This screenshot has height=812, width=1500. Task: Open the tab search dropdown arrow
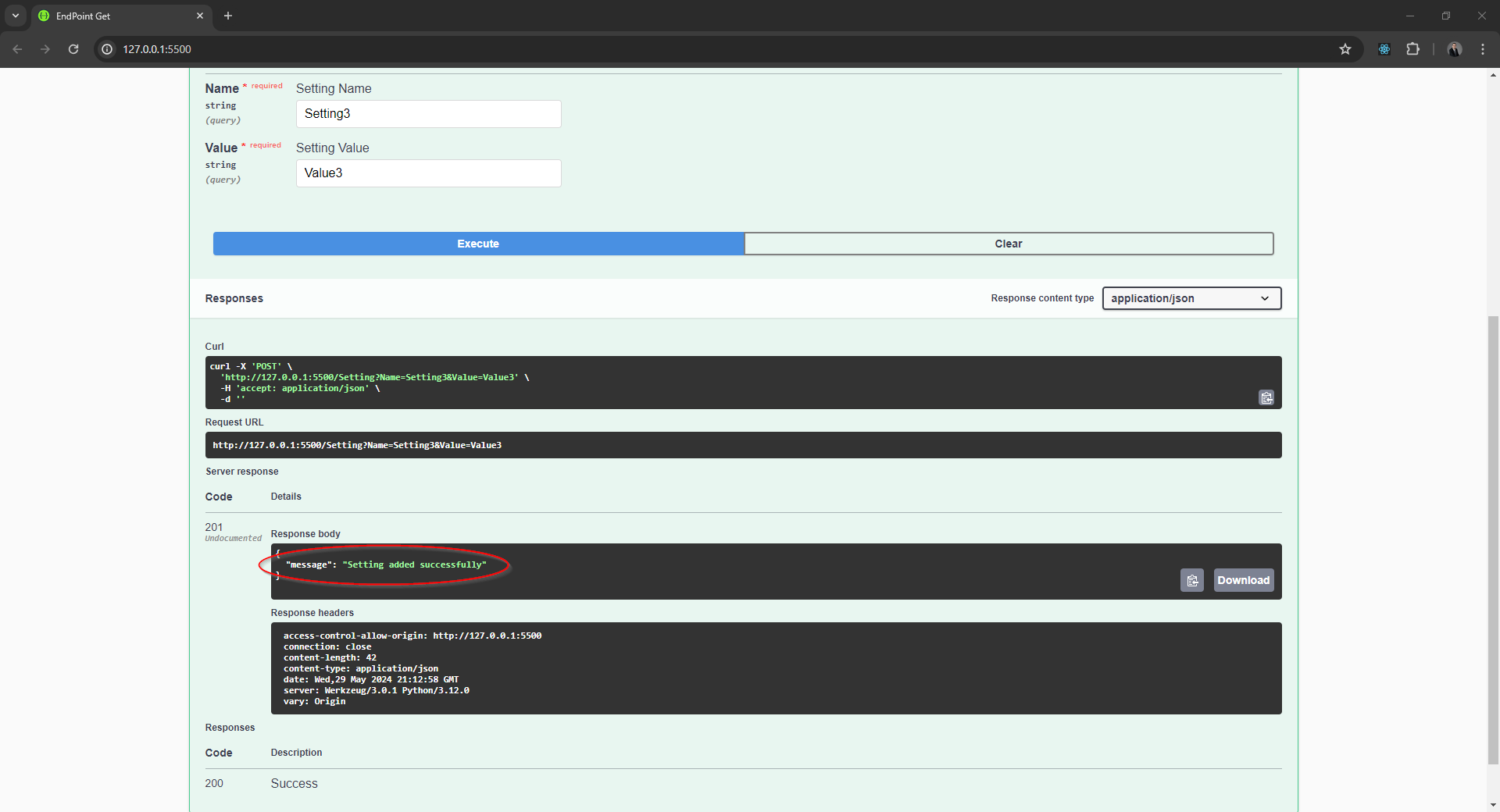15,16
